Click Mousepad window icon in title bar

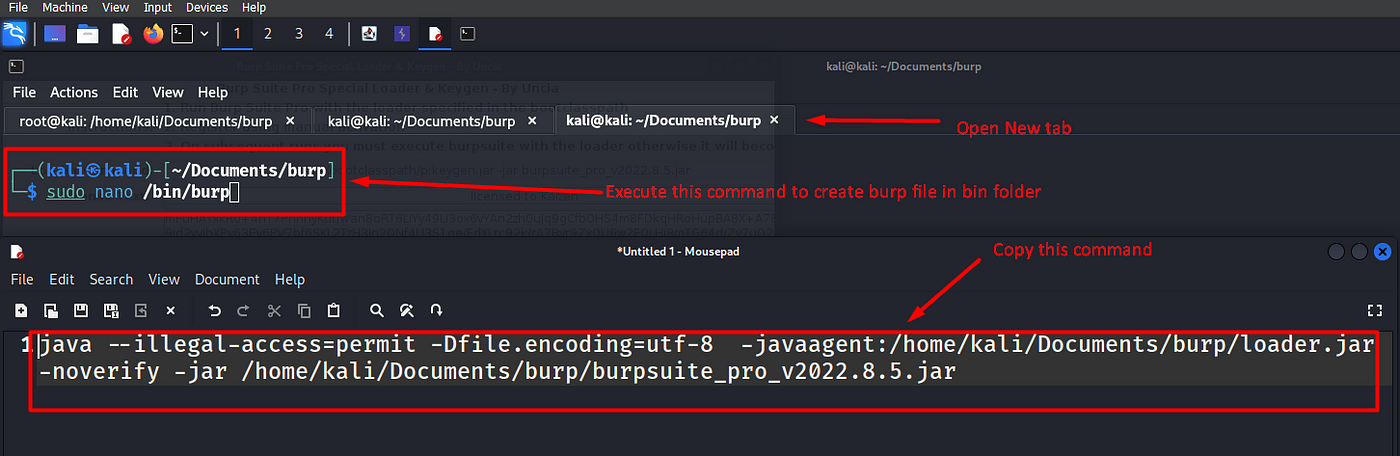[17, 252]
